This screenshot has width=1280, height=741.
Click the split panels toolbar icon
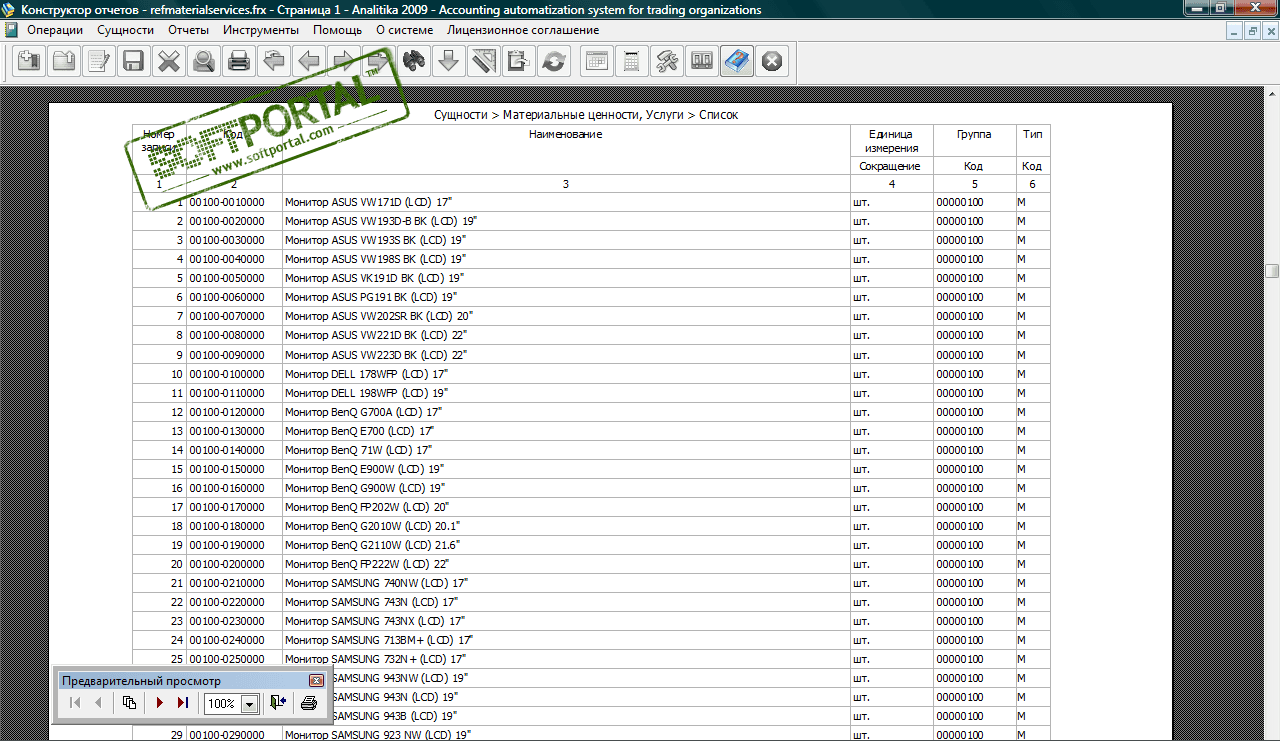pos(702,62)
